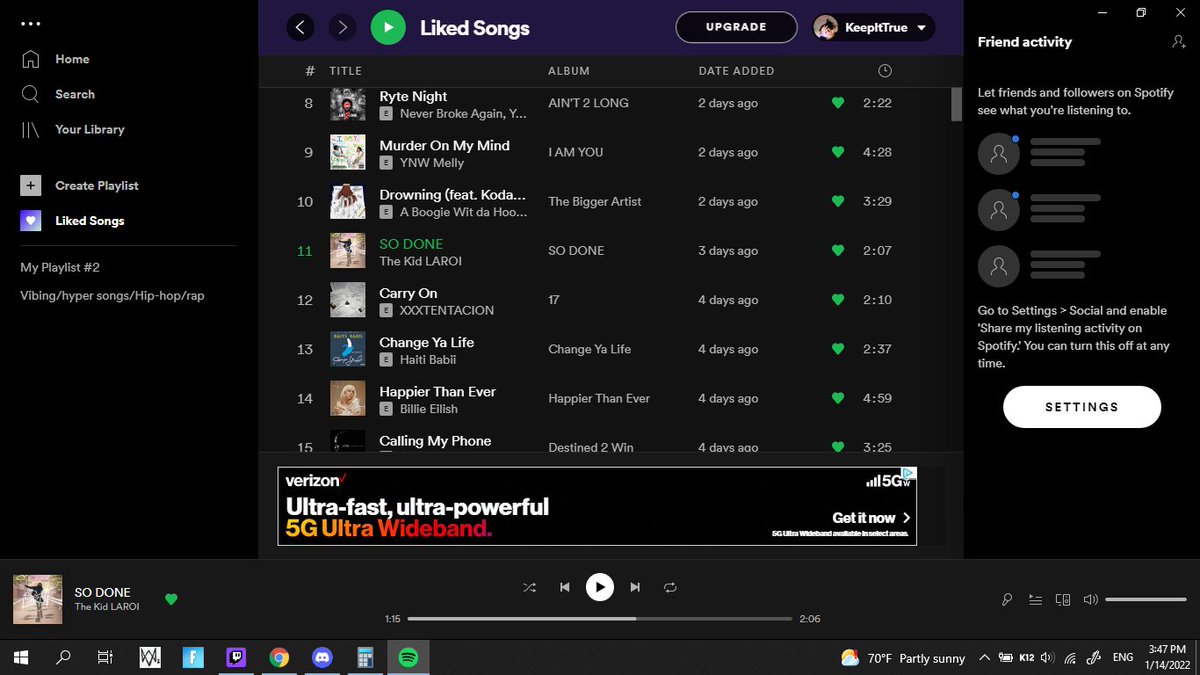Open Google Chrome from the taskbar
The width and height of the screenshot is (1200, 675).
pos(279,657)
